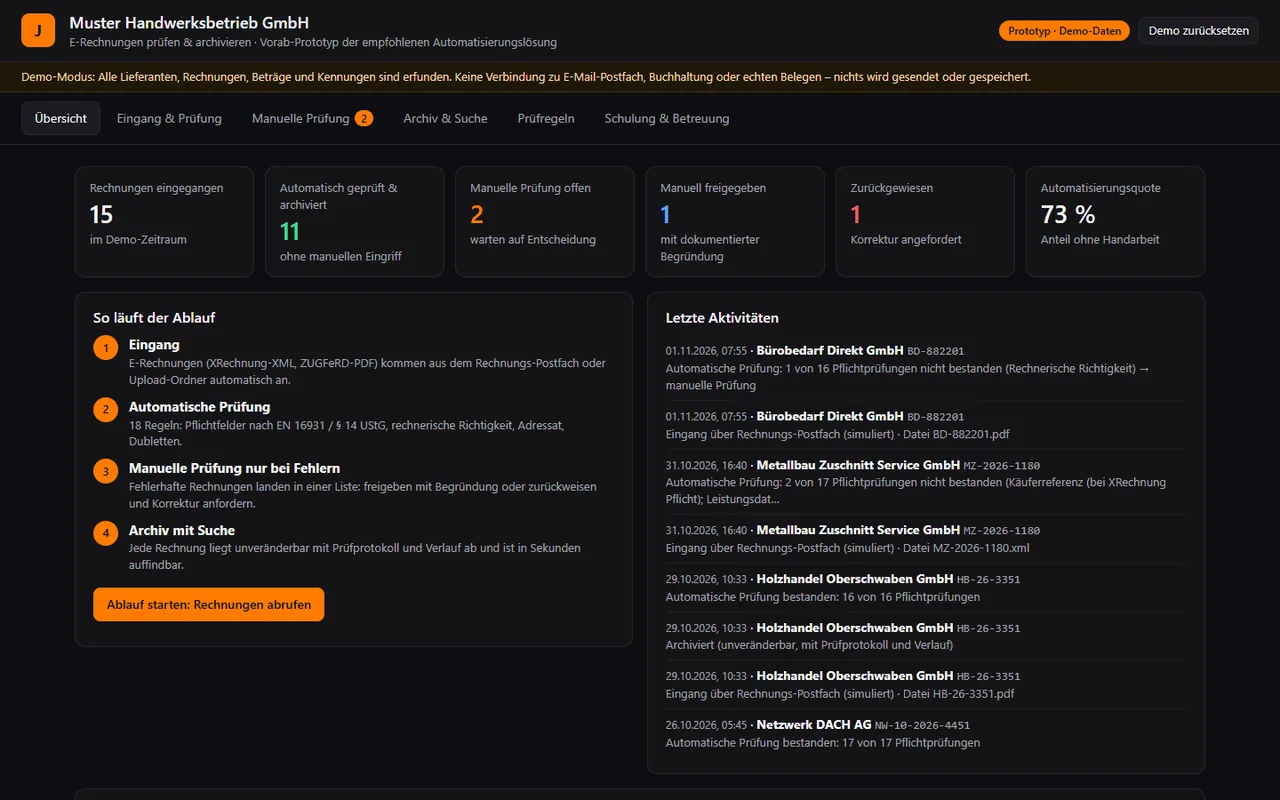Click step 3 circle for Manuelle Prüfung

click(x=106, y=471)
